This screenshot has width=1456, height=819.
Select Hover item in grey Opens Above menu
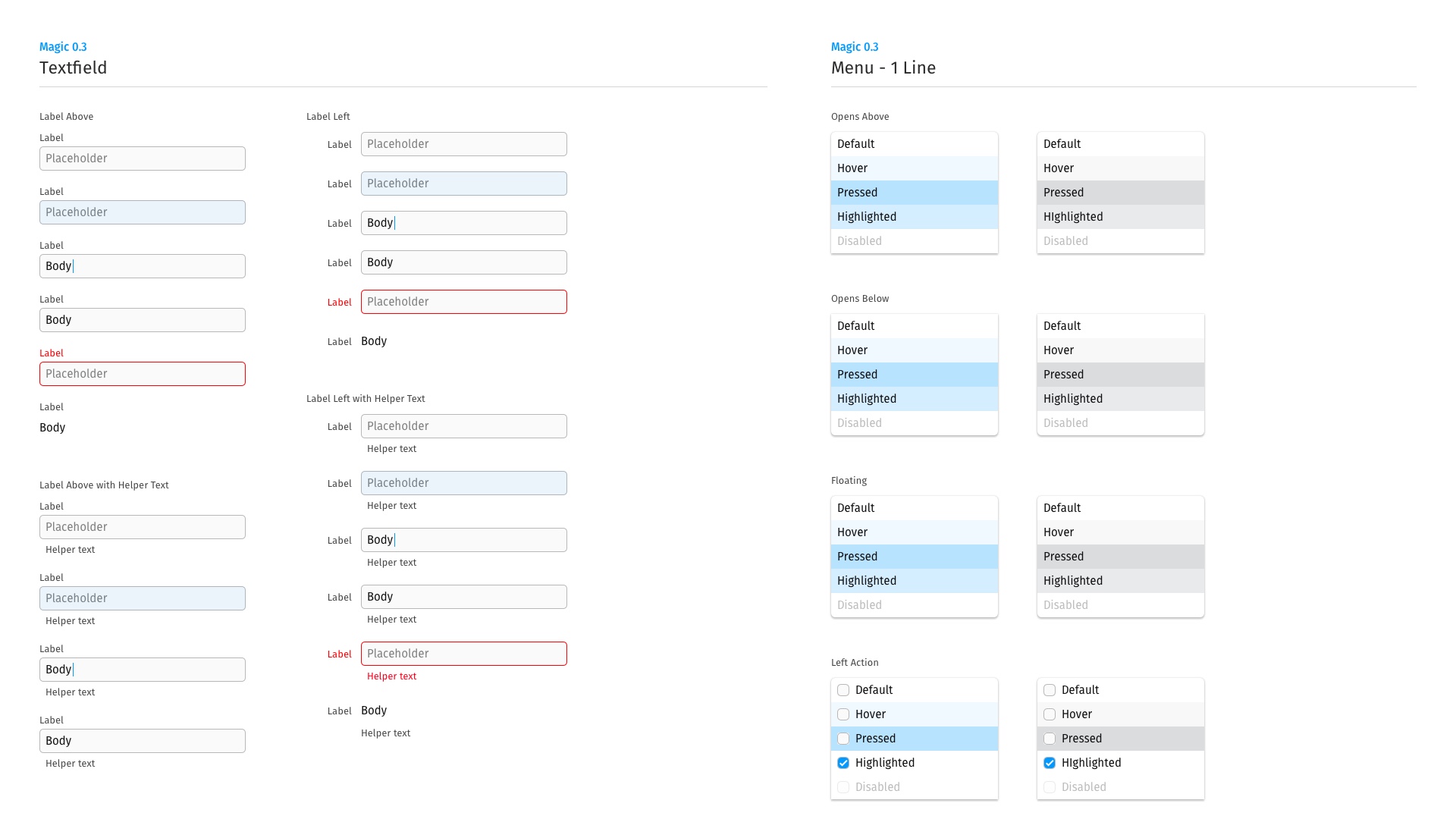tap(1120, 168)
